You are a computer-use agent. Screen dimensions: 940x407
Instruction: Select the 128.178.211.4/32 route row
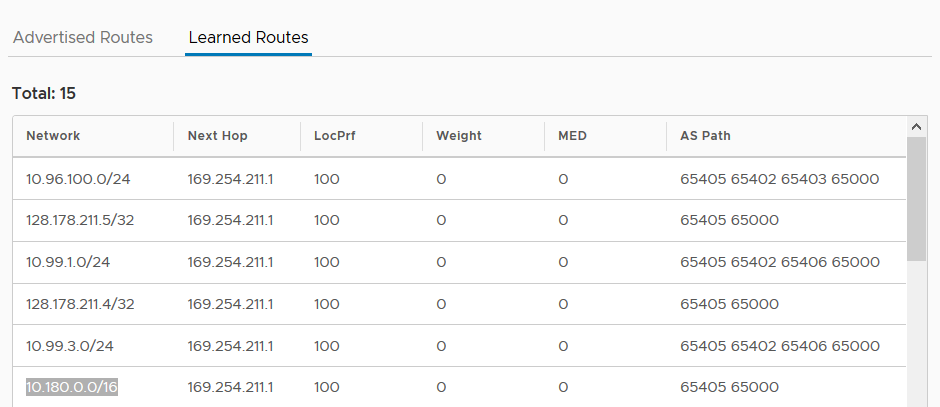459,304
